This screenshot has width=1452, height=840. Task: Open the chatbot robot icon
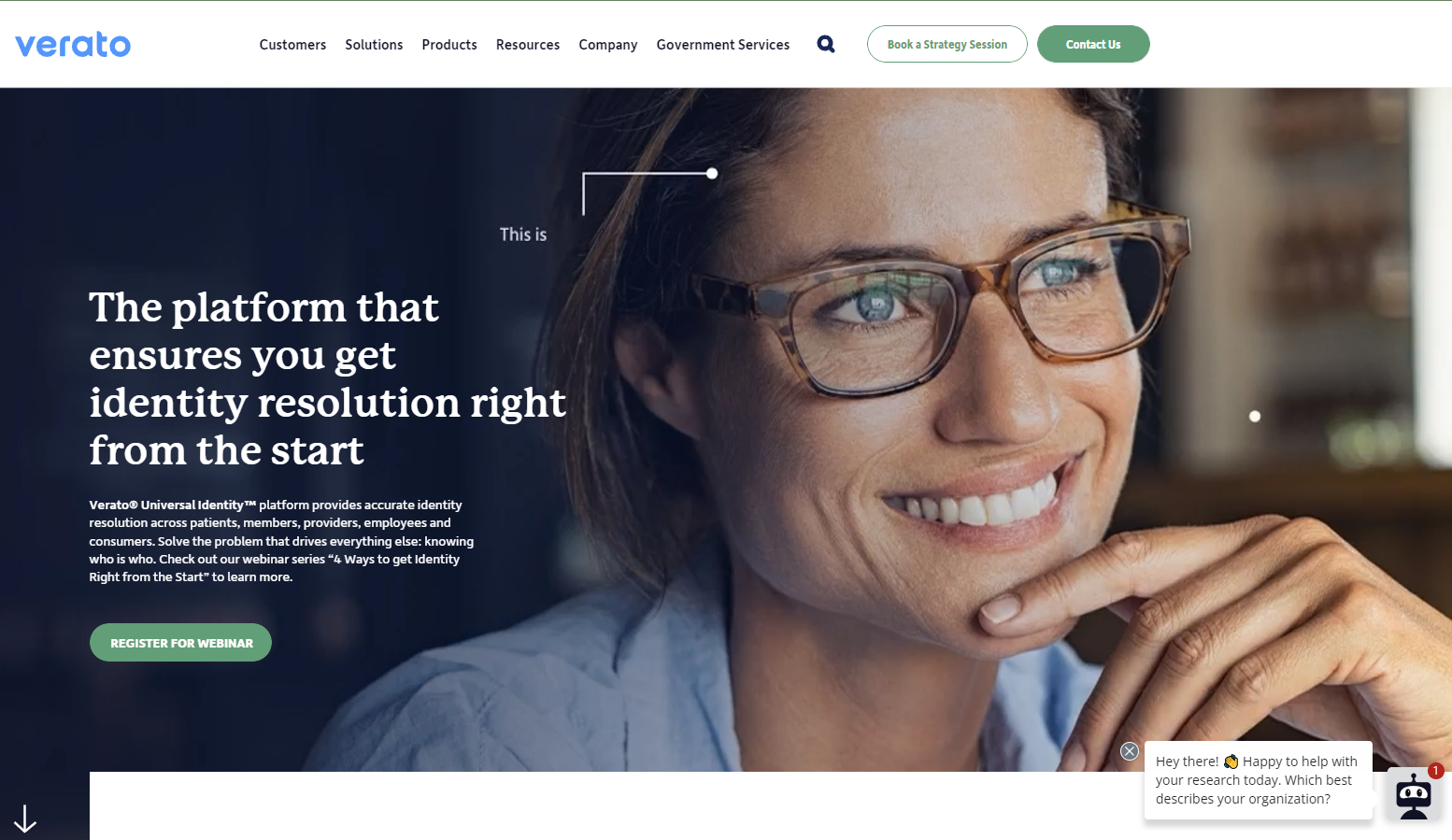(1413, 795)
